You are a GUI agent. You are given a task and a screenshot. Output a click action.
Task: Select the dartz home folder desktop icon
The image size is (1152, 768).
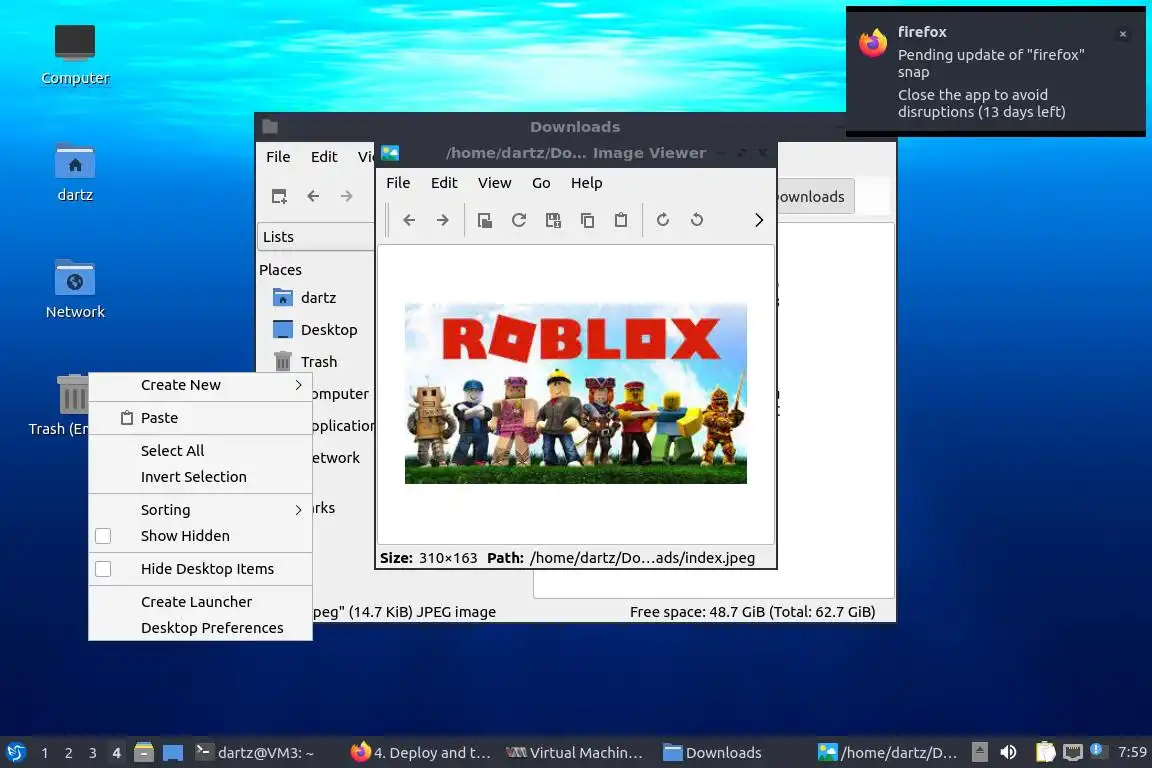[75, 172]
